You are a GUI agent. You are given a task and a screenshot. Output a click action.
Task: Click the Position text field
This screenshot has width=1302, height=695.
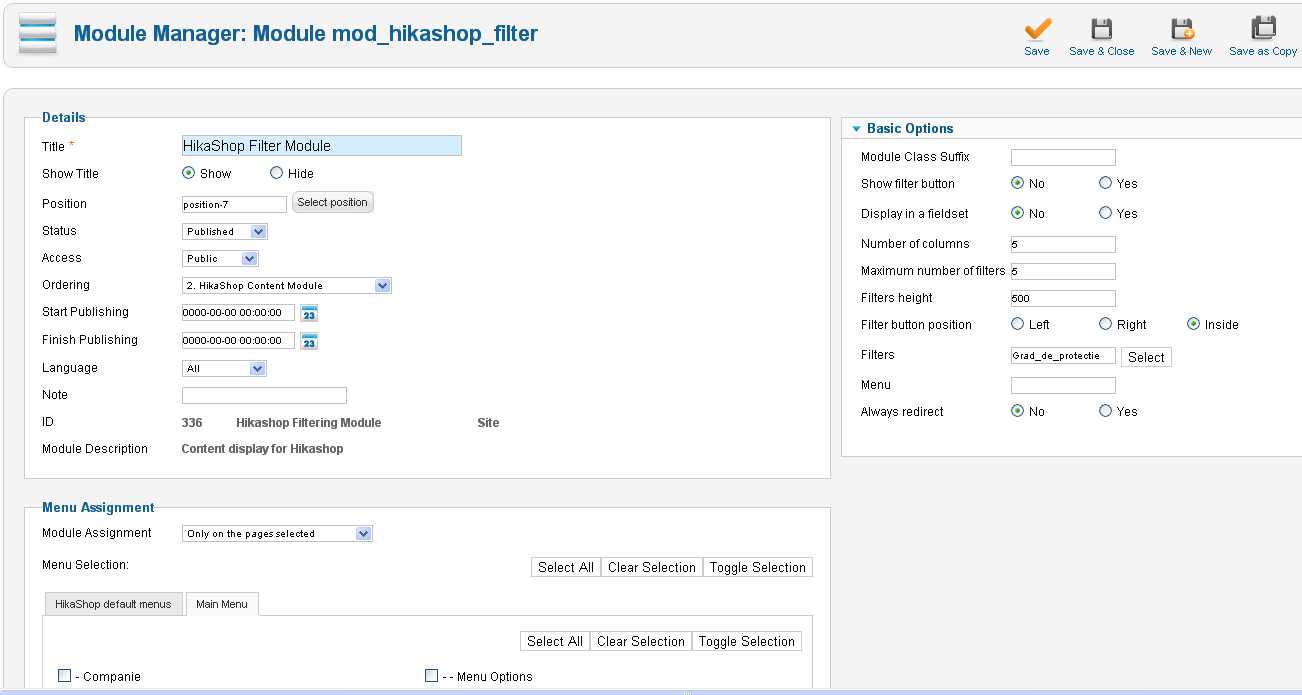click(x=234, y=204)
